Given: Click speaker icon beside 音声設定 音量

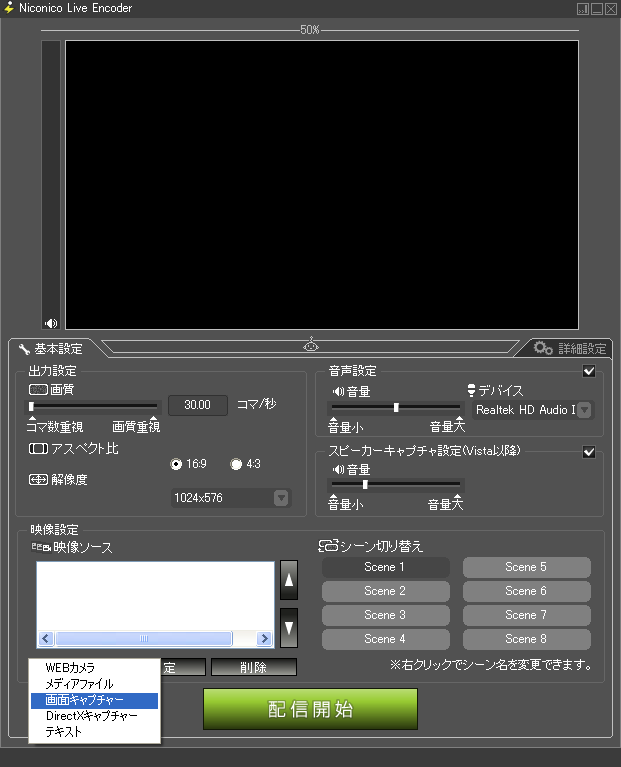Looking at the screenshot, I should (338, 391).
